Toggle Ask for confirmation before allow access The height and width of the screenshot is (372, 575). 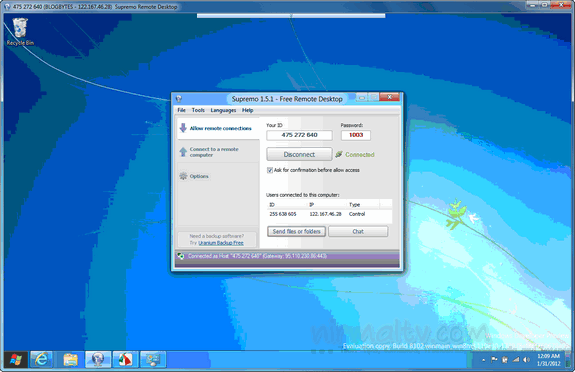[x=270, y=170]
